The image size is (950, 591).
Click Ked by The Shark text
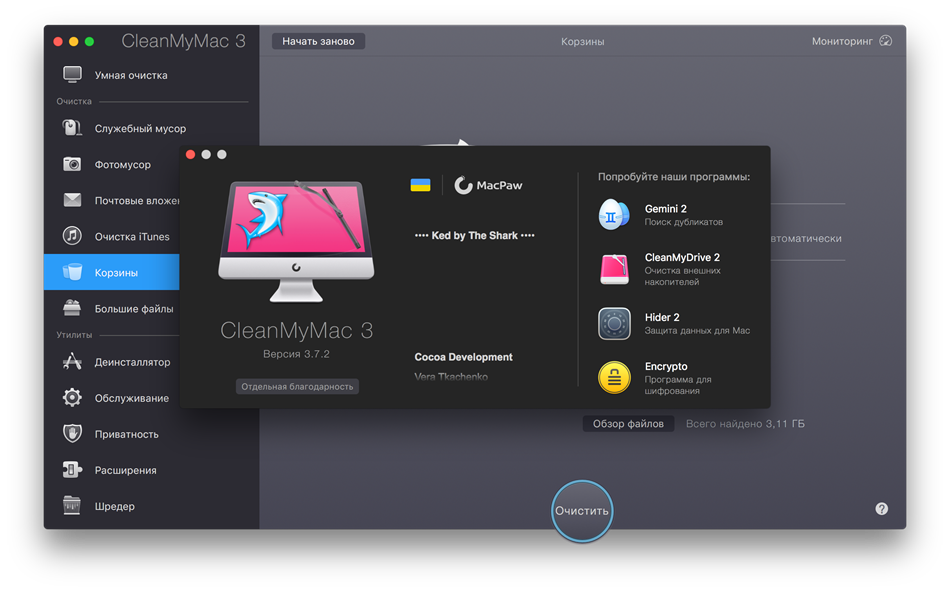point(474,236)
